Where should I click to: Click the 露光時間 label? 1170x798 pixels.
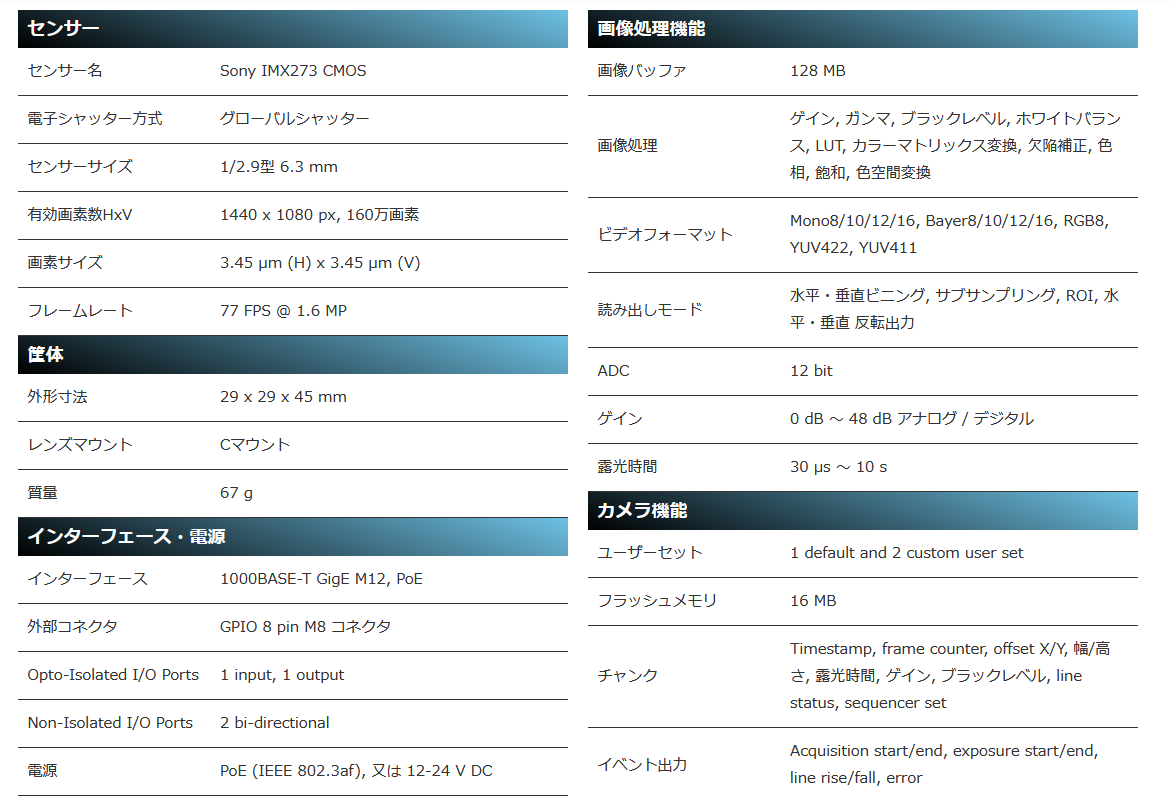pos(627,467)
